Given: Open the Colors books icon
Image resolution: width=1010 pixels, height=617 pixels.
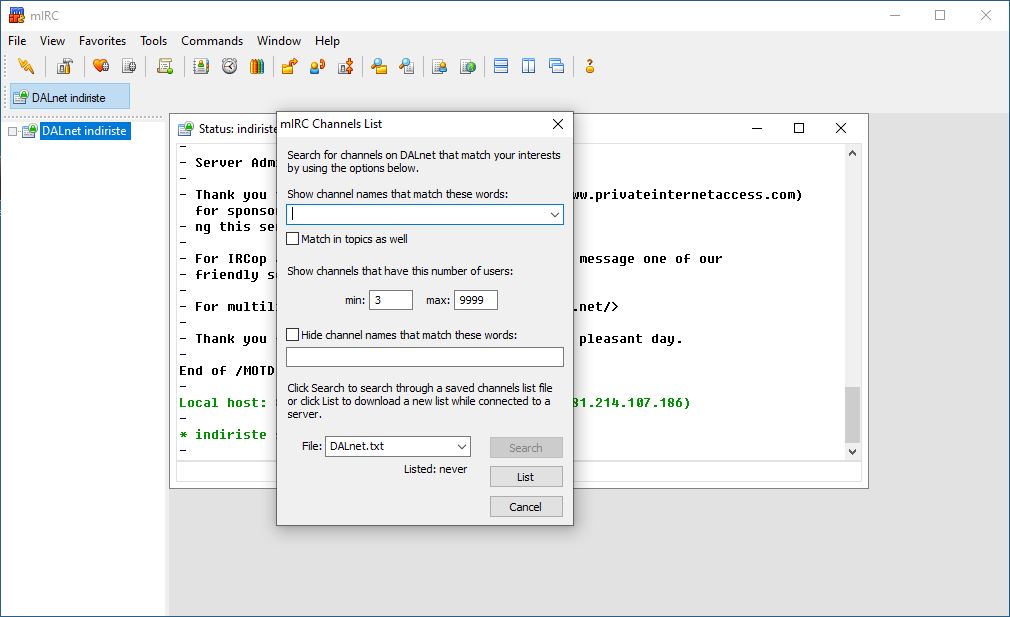Looking at the screenshot, I should click(x=257, y=66).
